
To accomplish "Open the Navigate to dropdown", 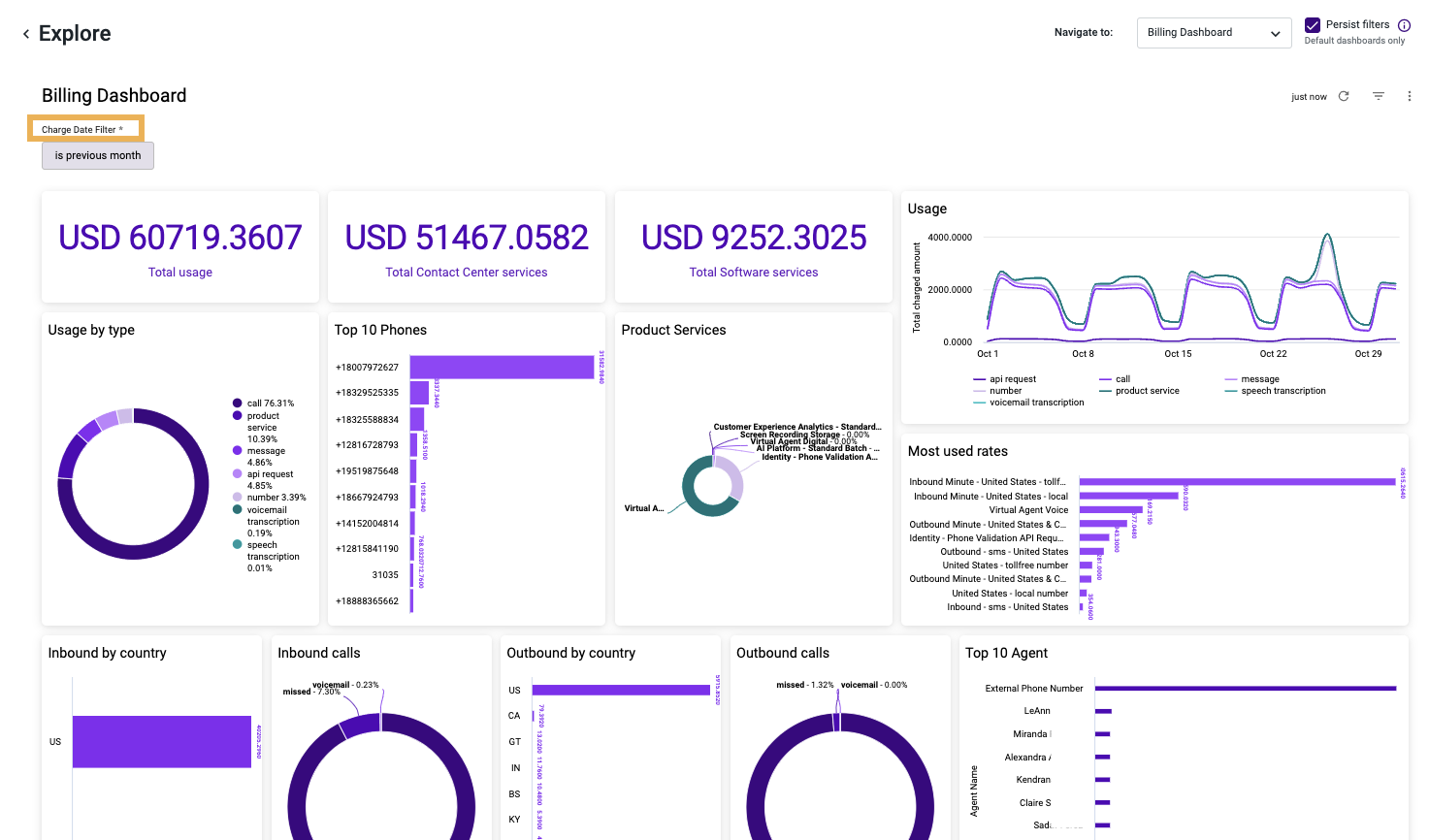I will [1214, 32].
